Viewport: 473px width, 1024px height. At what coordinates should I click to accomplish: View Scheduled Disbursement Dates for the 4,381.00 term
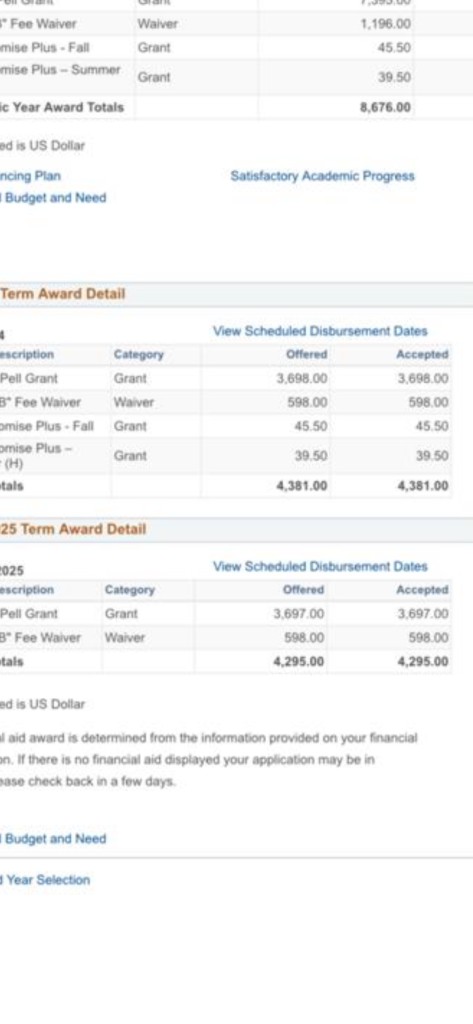[x=320, y=331]
